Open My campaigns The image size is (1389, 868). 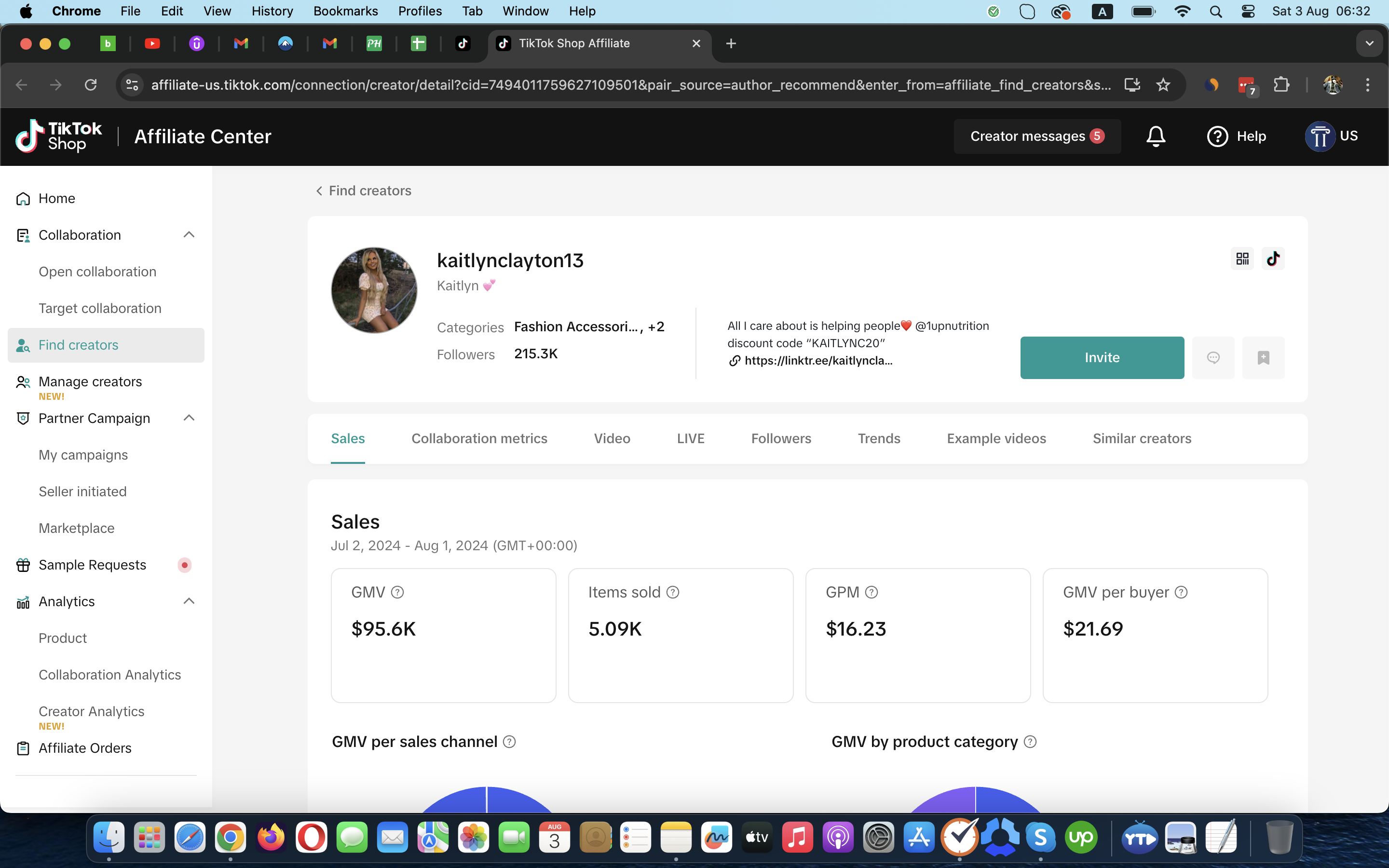pos(83,455)
